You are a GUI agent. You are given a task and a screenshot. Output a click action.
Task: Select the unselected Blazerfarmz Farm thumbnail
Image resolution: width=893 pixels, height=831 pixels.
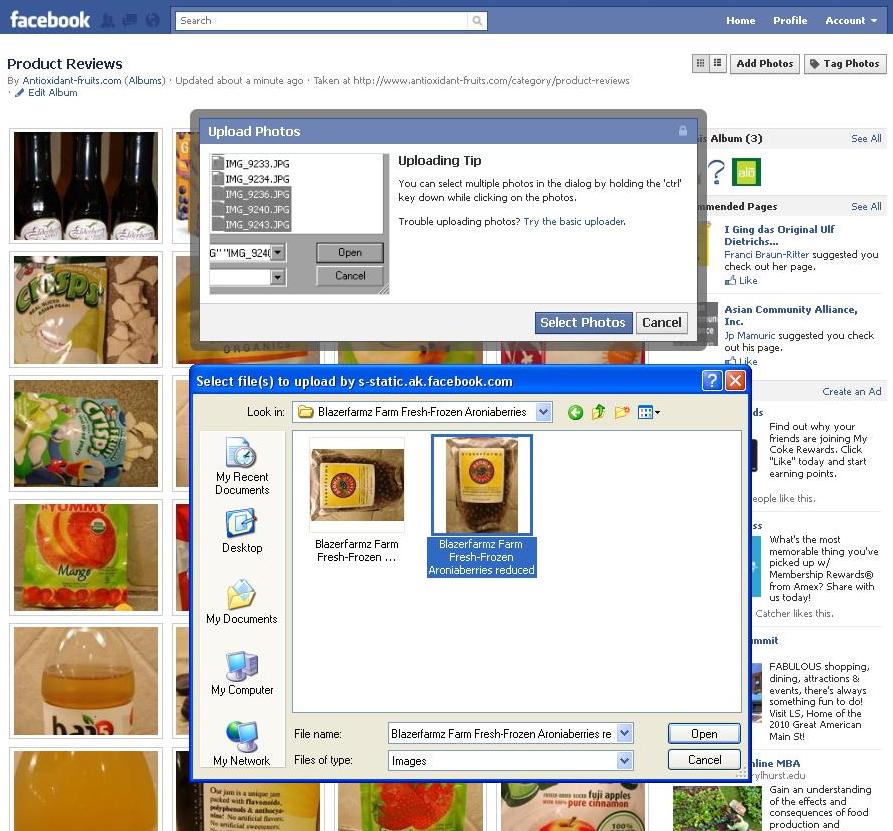[357, 485]
